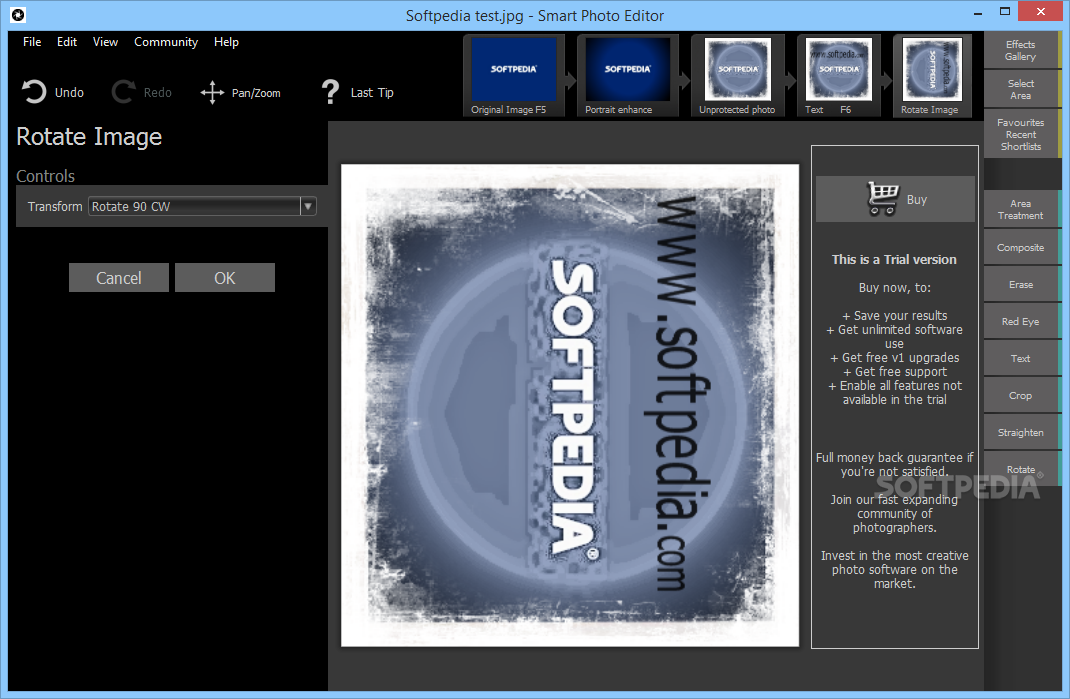Open the Effects Gallery tab
The image size is (1070, 699).
pyautogui.click(x=1022, y=51)
